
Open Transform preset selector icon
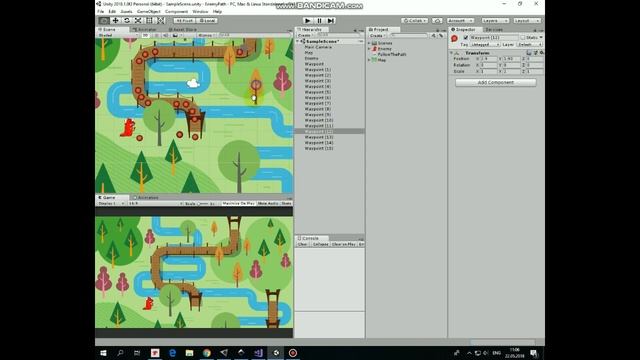(536, 53)
